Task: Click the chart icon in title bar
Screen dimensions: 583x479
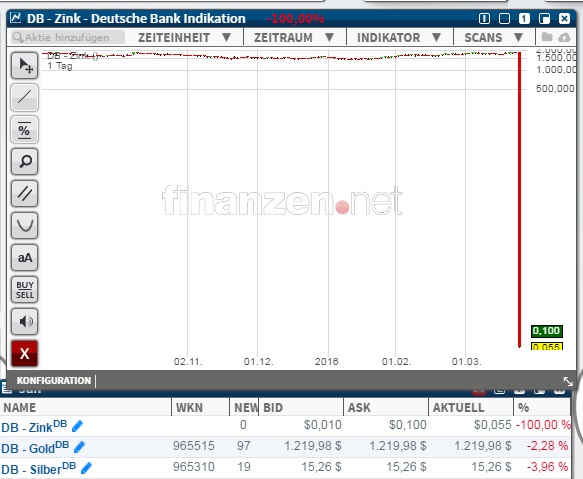Action: click(x=16, y=17)
